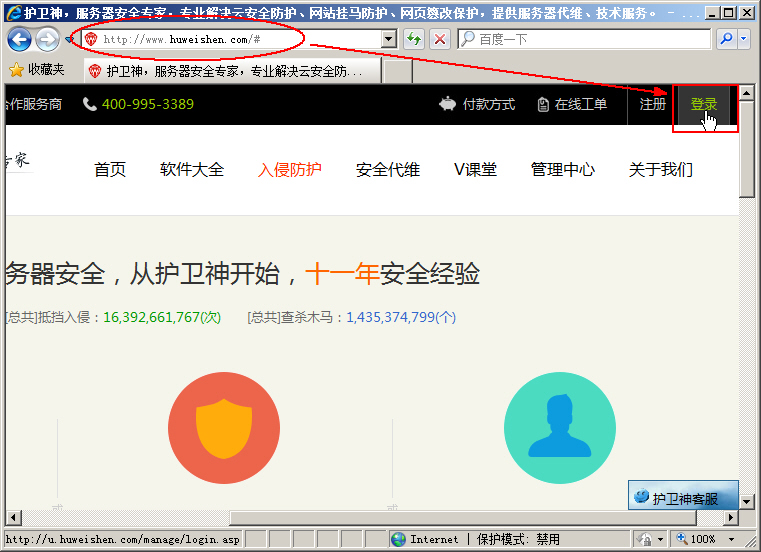The width and height of the screenshot is (761, 552).
Task: Click the teal user profile circle icon
Action: click(560, 428)
